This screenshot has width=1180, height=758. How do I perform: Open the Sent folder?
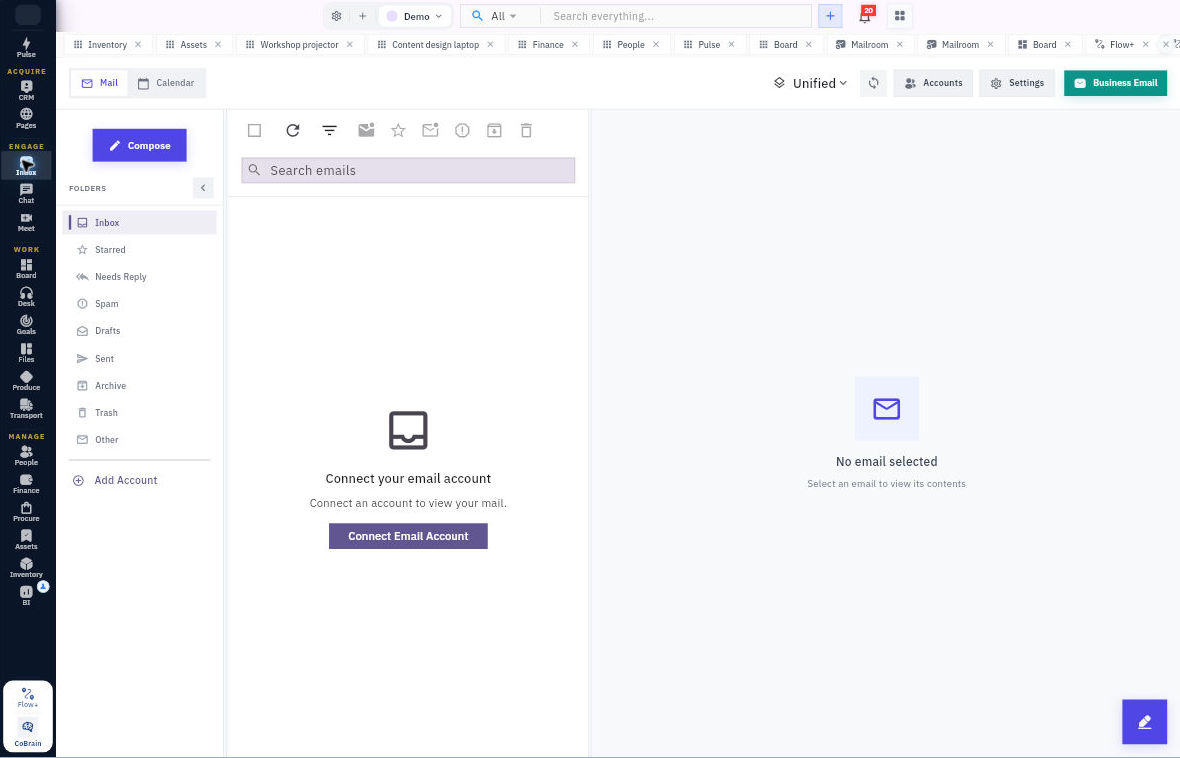coord(140,358)
